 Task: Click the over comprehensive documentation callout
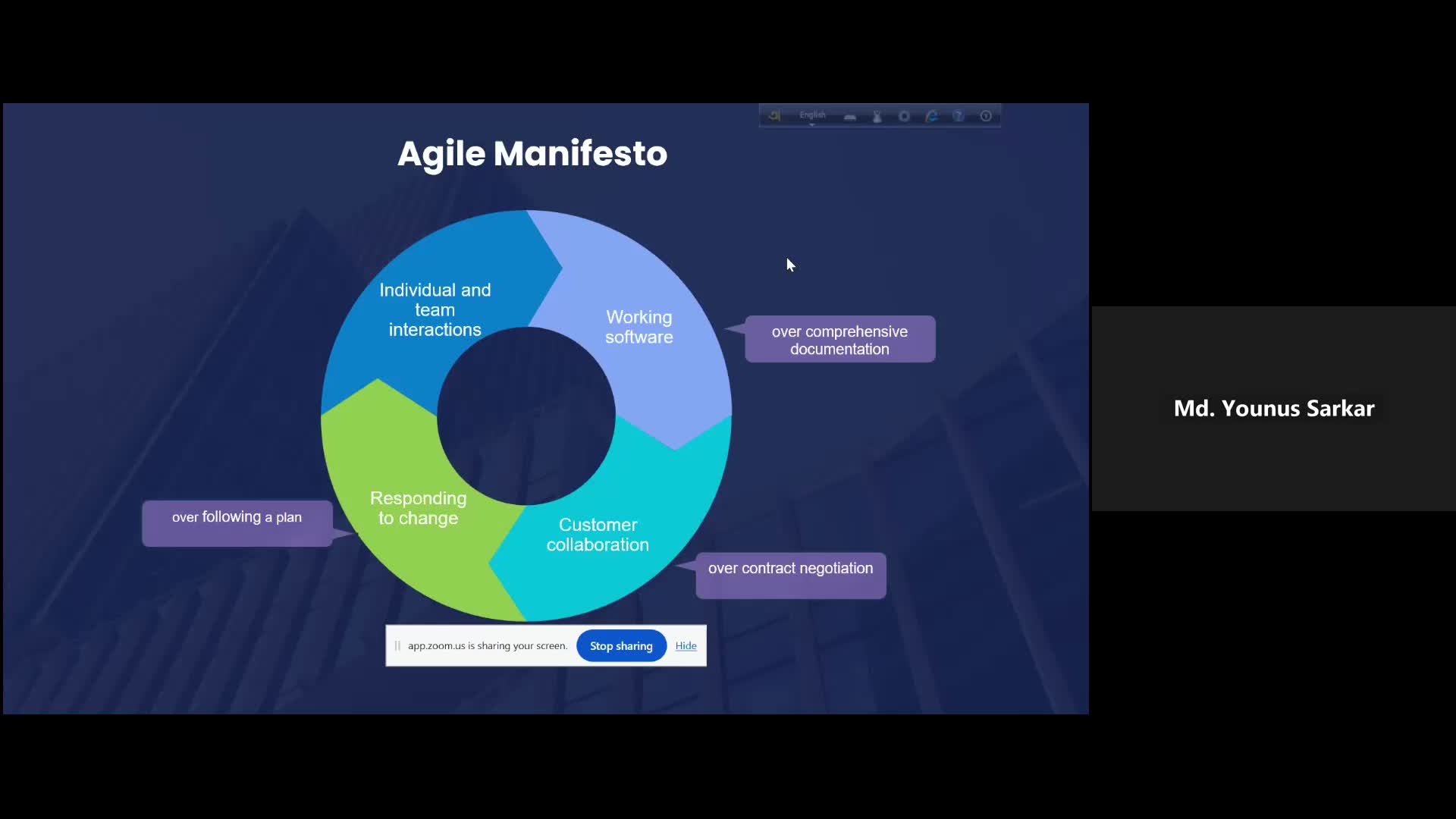tap(839, 340)
